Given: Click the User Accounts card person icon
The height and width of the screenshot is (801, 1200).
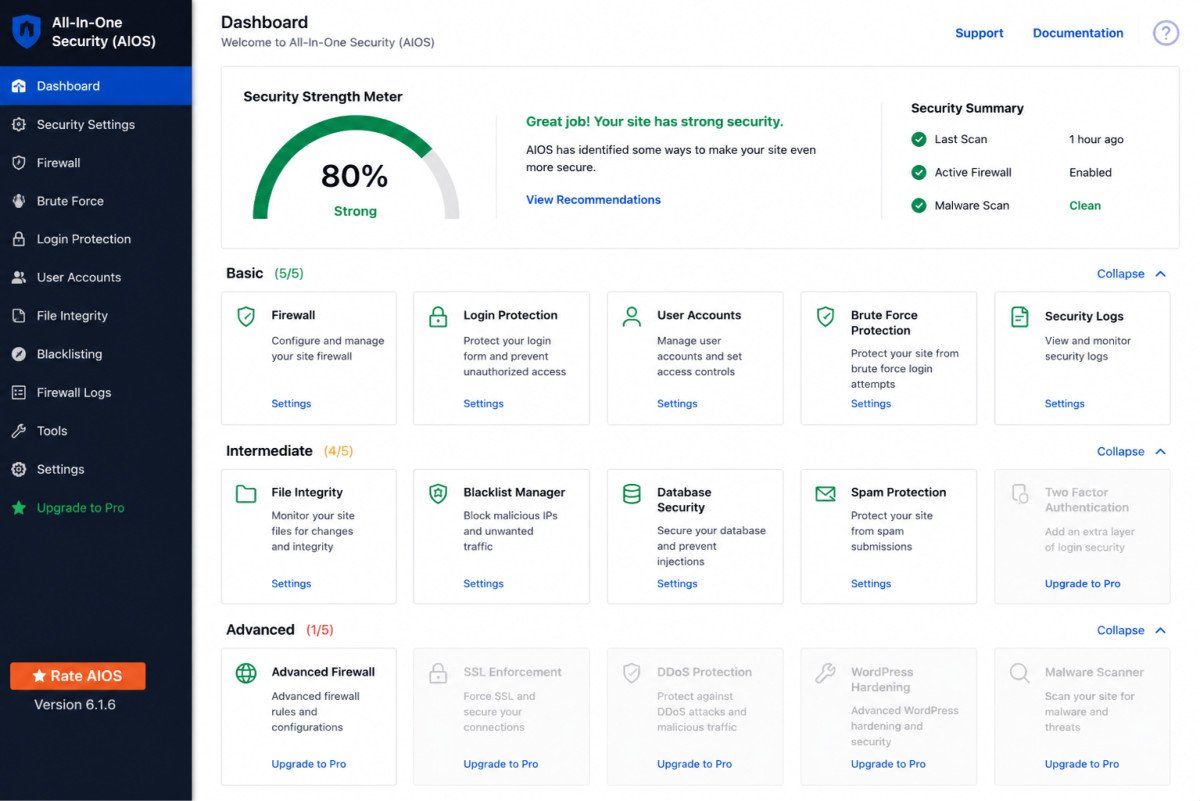Looking at the screenshot, I should tap(632, 317).
